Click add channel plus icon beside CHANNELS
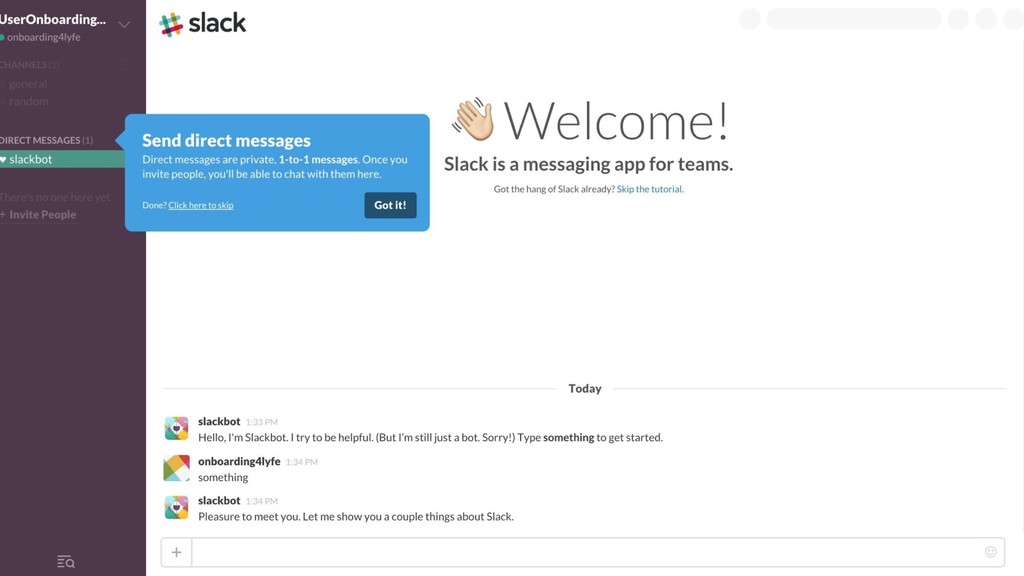This screenshot has width=1024, height=576. (x=124, y=65)
